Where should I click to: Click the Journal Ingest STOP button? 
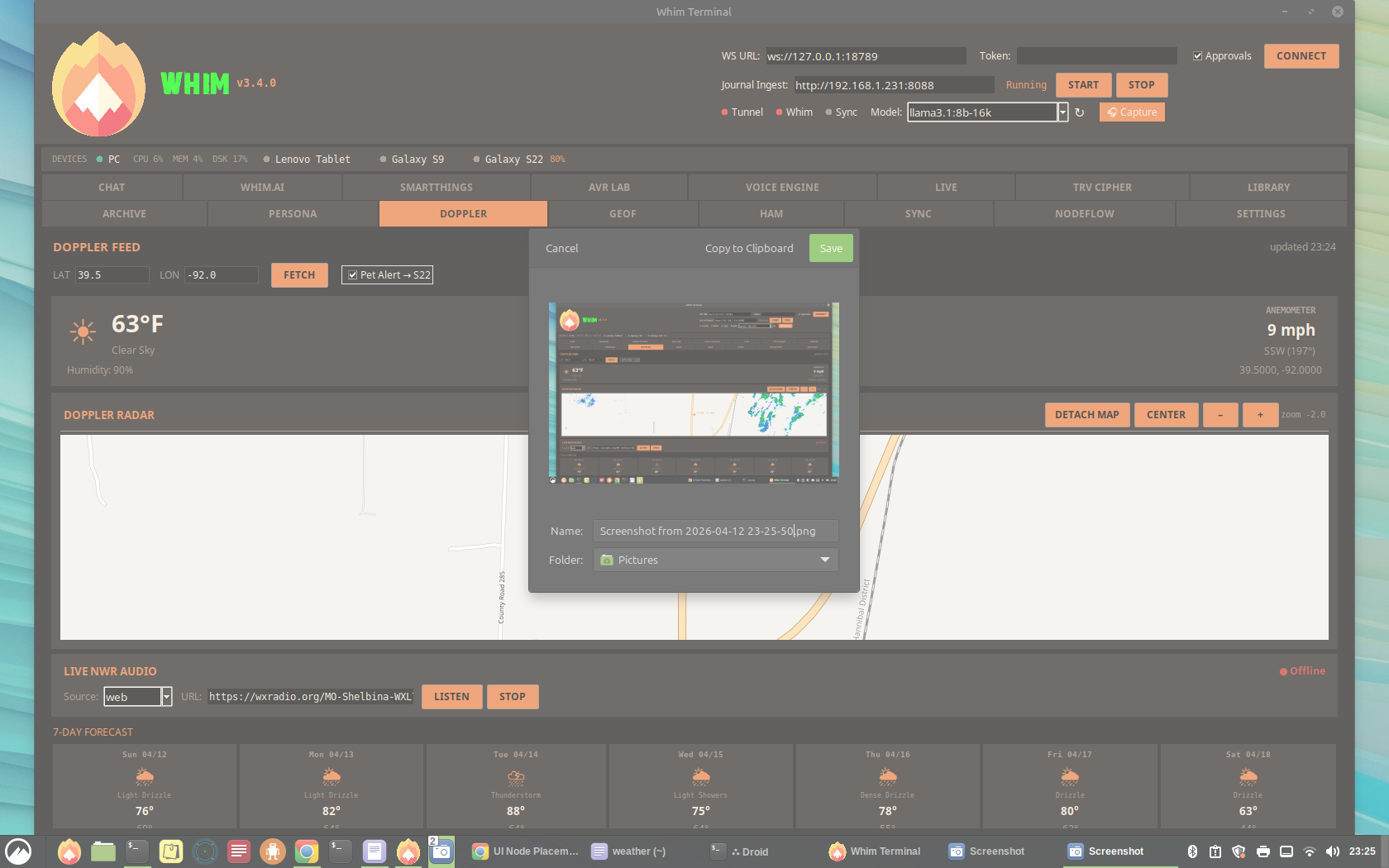(1142, 85)
